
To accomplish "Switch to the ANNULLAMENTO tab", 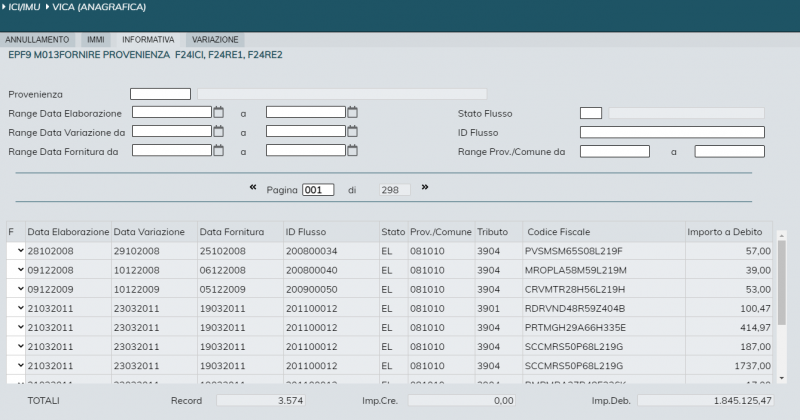I will [x=38, y=39].
